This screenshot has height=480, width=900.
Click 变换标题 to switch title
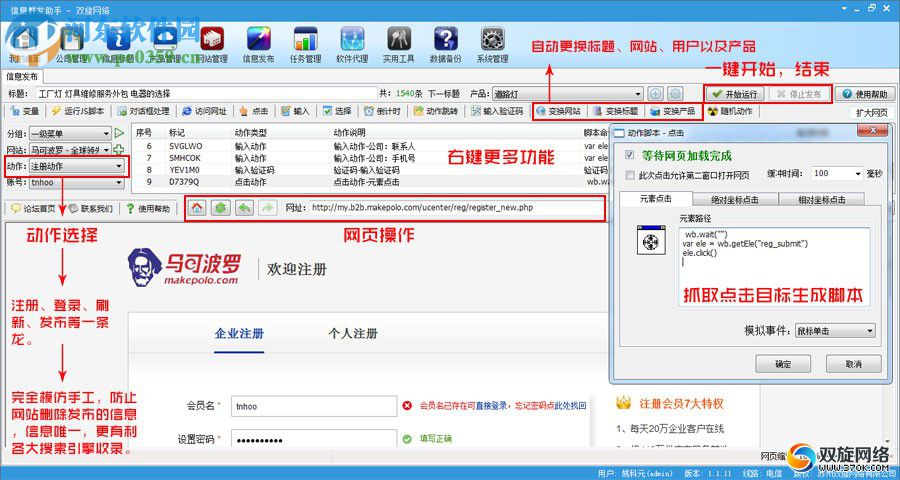[x=616, y=111]
